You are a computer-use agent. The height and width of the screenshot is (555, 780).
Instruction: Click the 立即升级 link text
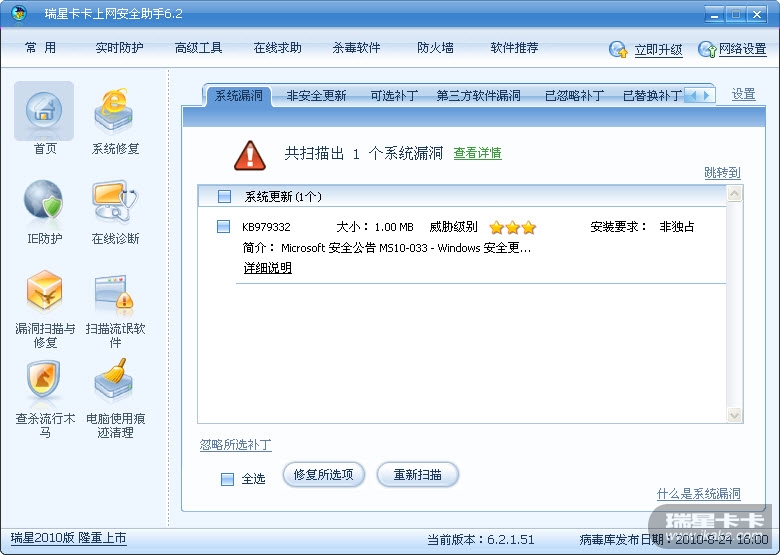click(x=658, y=50)
